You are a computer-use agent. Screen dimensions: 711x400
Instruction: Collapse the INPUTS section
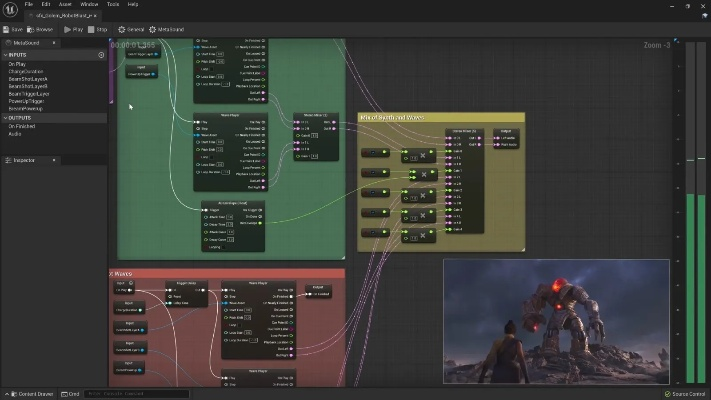[5, 55]
